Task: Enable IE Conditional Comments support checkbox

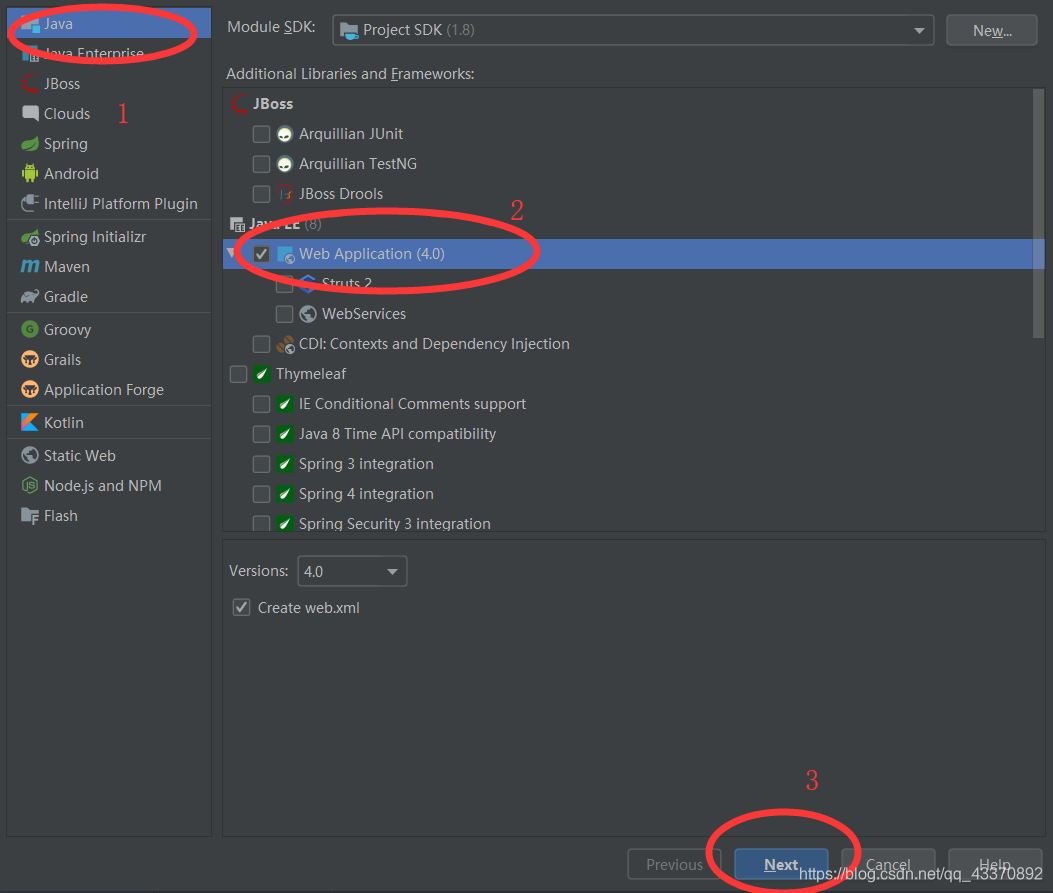Action: click(261, 404)
